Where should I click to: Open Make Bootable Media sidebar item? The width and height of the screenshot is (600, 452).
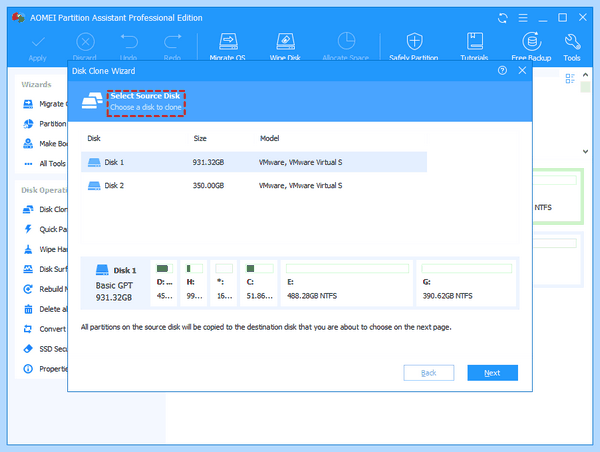coord(45,144)
